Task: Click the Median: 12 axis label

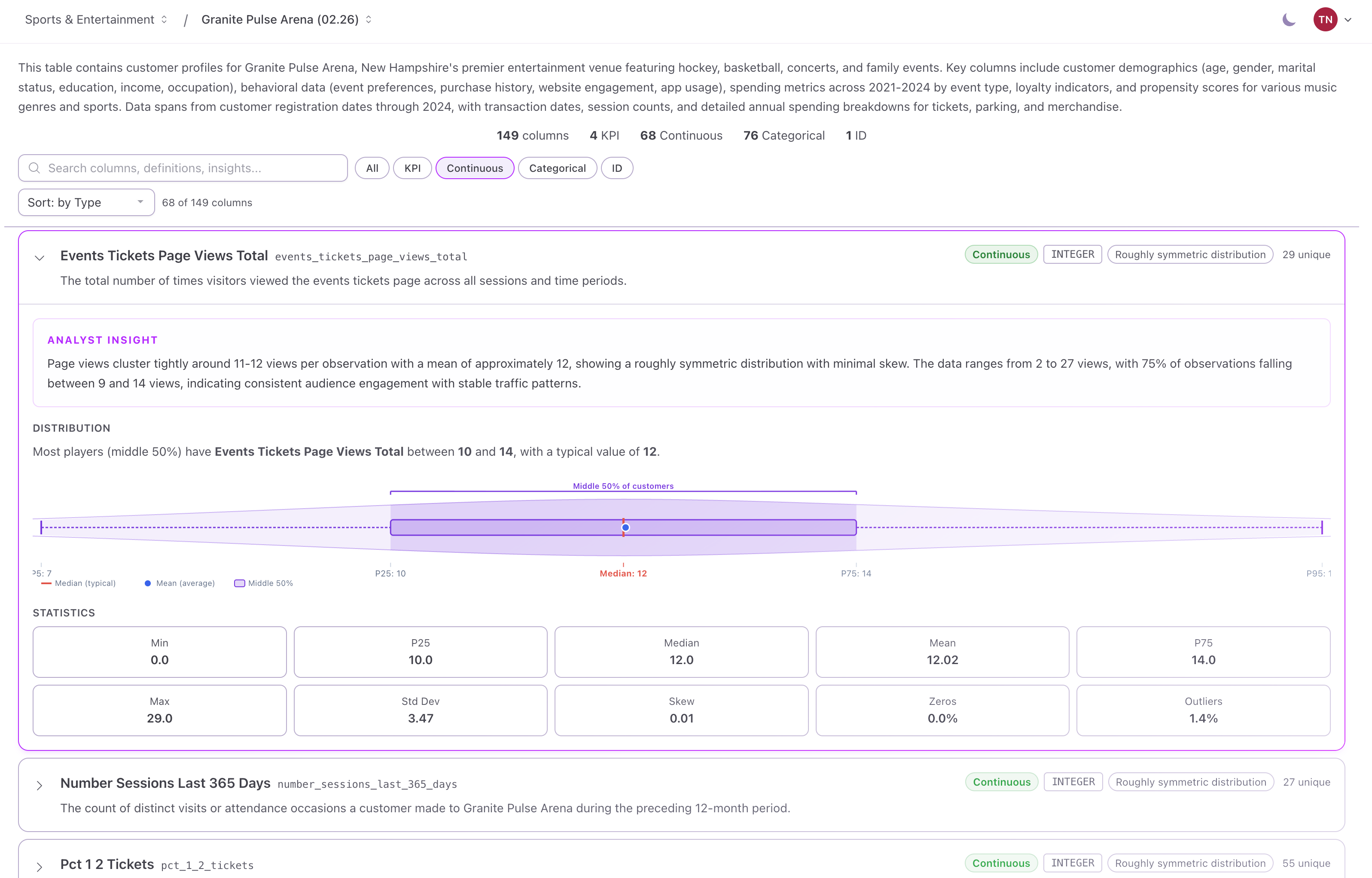Action: (x=623, y=573)
